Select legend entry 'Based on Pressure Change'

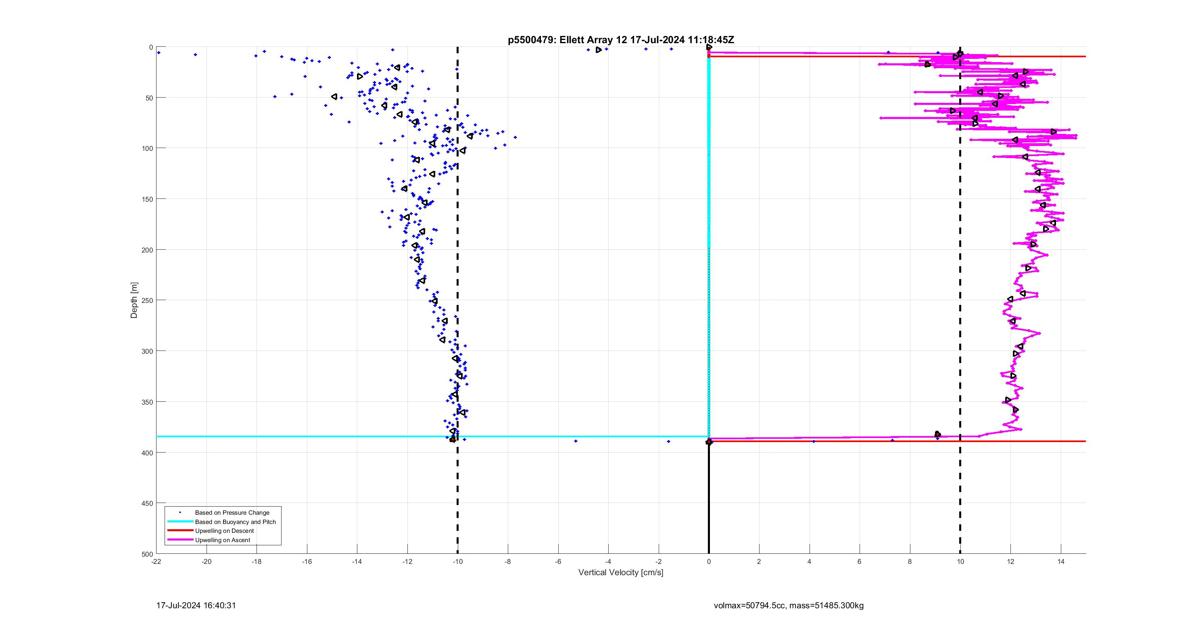coord(232,513)
